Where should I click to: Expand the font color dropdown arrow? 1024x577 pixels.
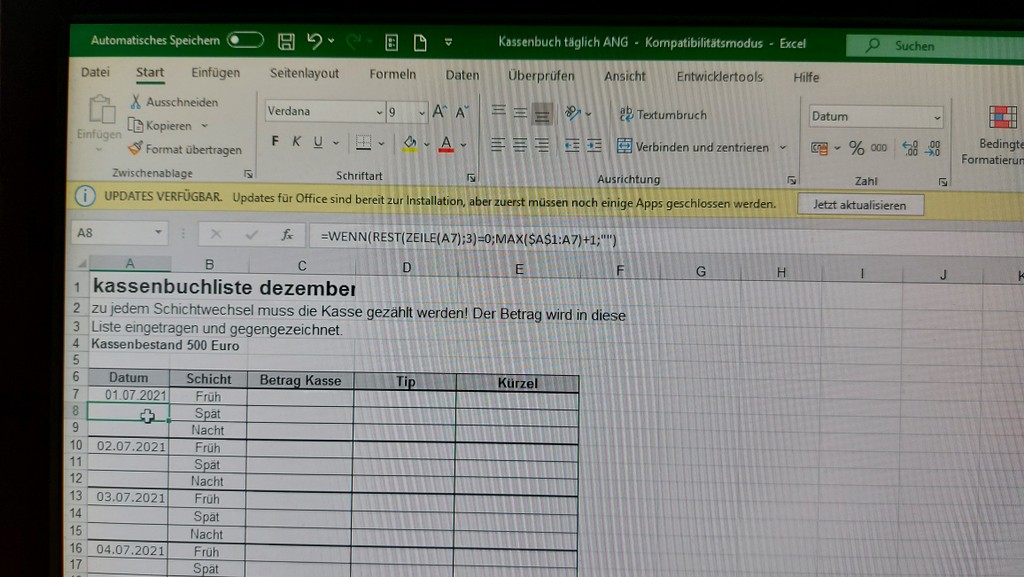tap(464, 145)
